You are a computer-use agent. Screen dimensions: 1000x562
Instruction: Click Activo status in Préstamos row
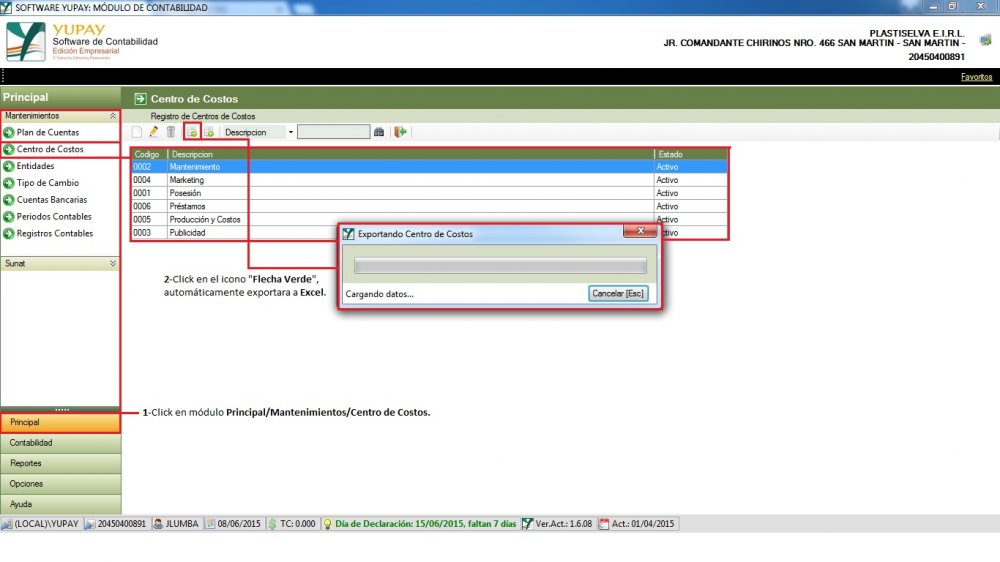click(x=667, y=206)
